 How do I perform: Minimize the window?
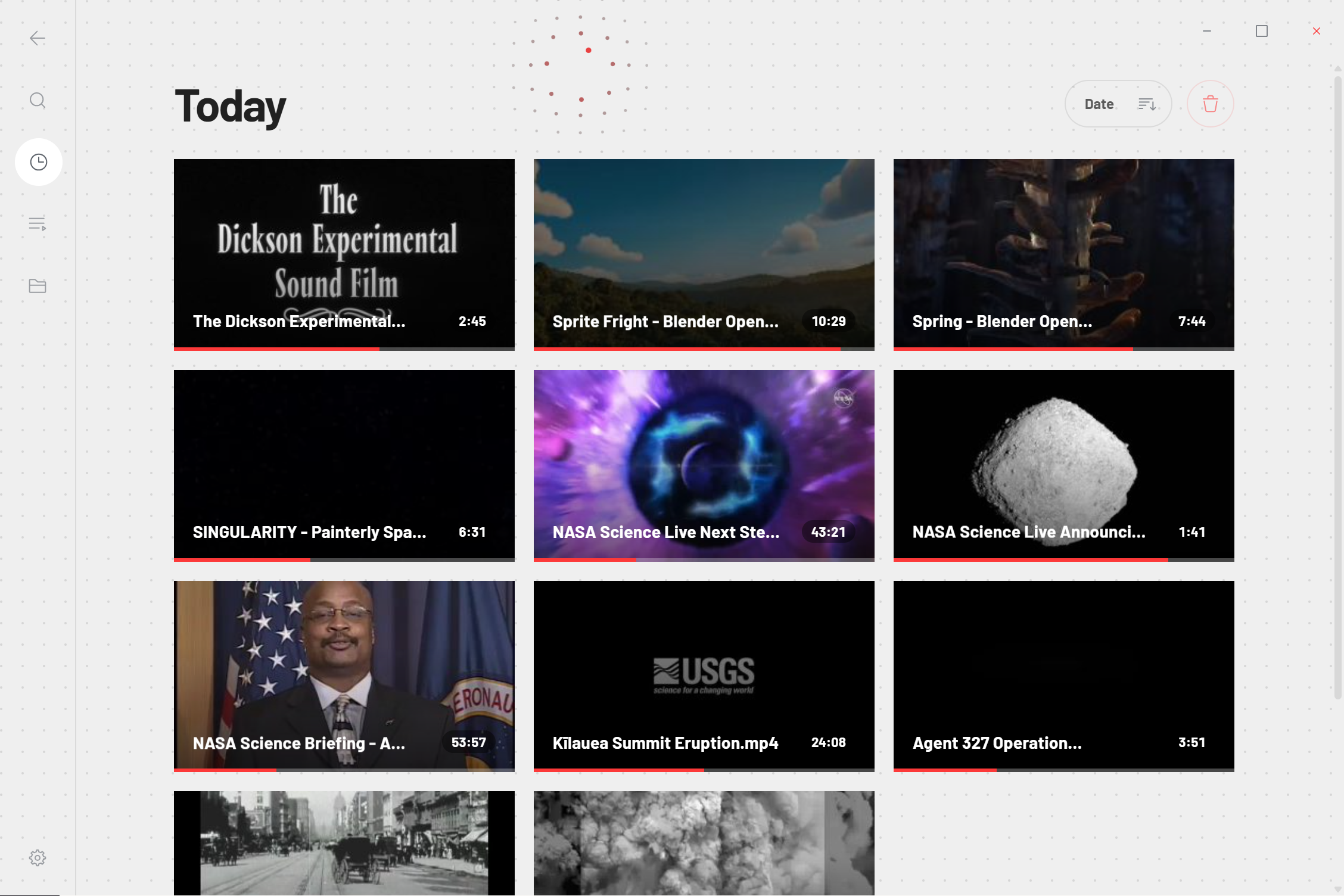(1207, 31)
